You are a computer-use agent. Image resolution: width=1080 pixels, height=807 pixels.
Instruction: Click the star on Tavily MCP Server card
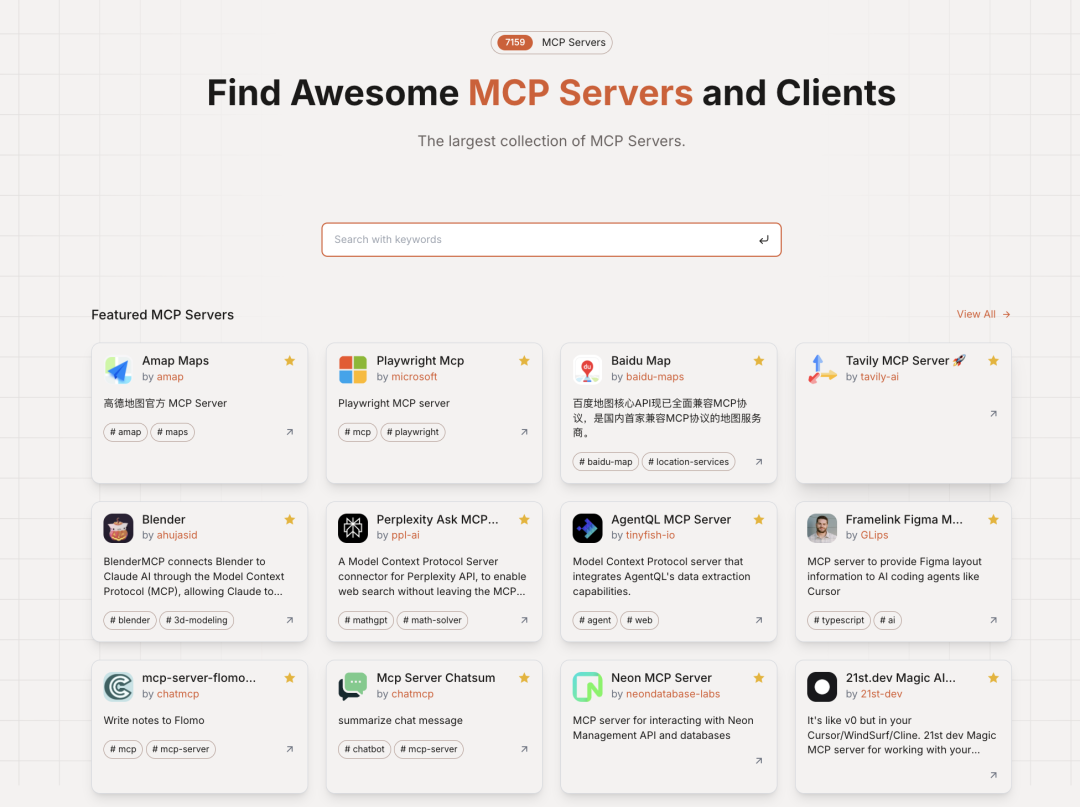tap(993, 361)
